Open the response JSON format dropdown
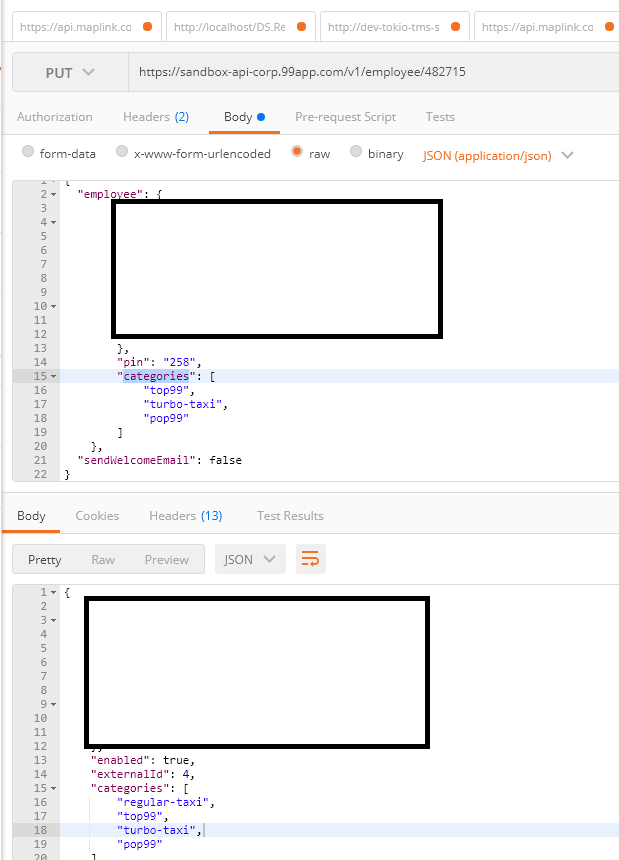This screenshot has width=619, height=860. point(250,559)
